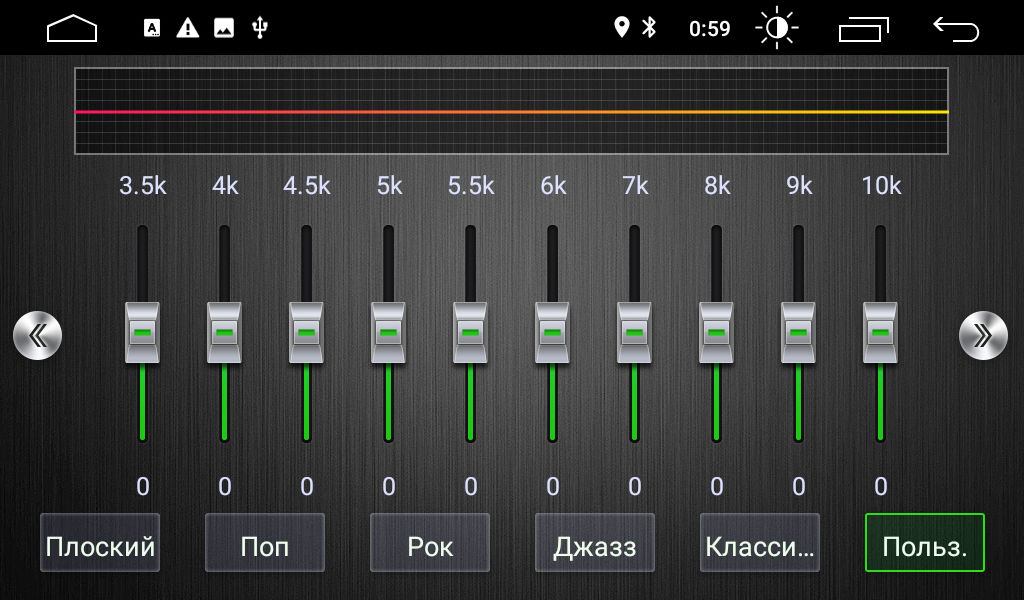The image size is (1024, 600).
Task: Select the Рок preset
Action: click(x=430, y=543)
